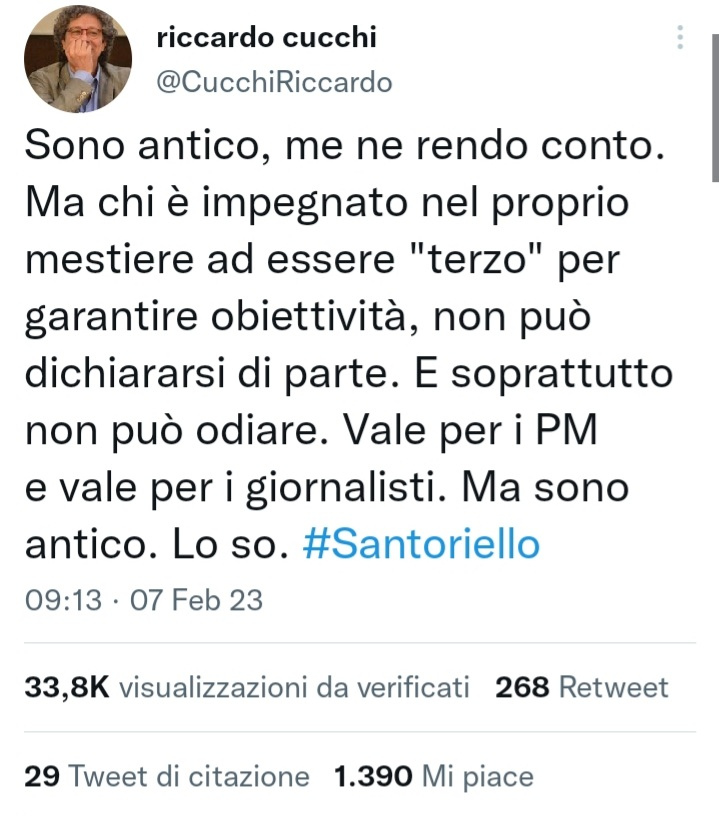Screen dimensions: 719x817
Task: Click the "Tweet di citazione" label
Action: pyautogui.click(x=189, y=776)
